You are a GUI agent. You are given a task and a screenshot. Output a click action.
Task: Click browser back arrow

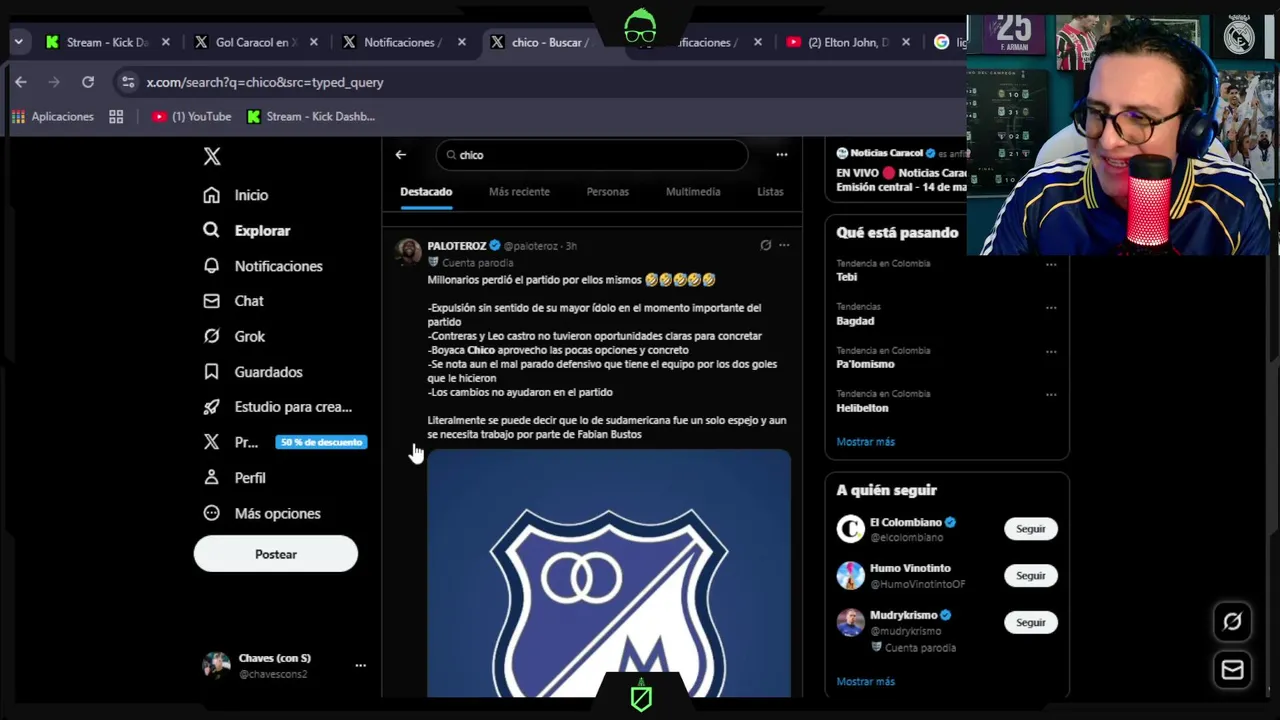click(x=20, y=82)
